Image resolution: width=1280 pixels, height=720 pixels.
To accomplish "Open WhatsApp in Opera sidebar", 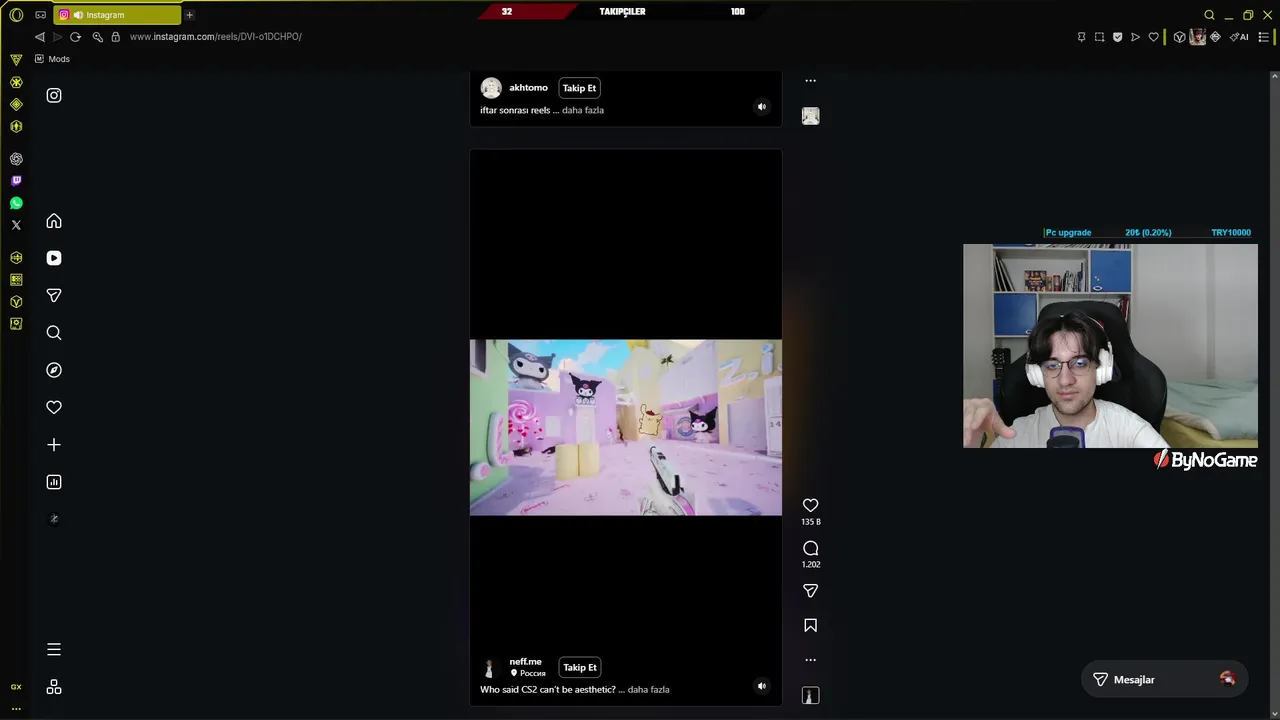I will 16,203.
